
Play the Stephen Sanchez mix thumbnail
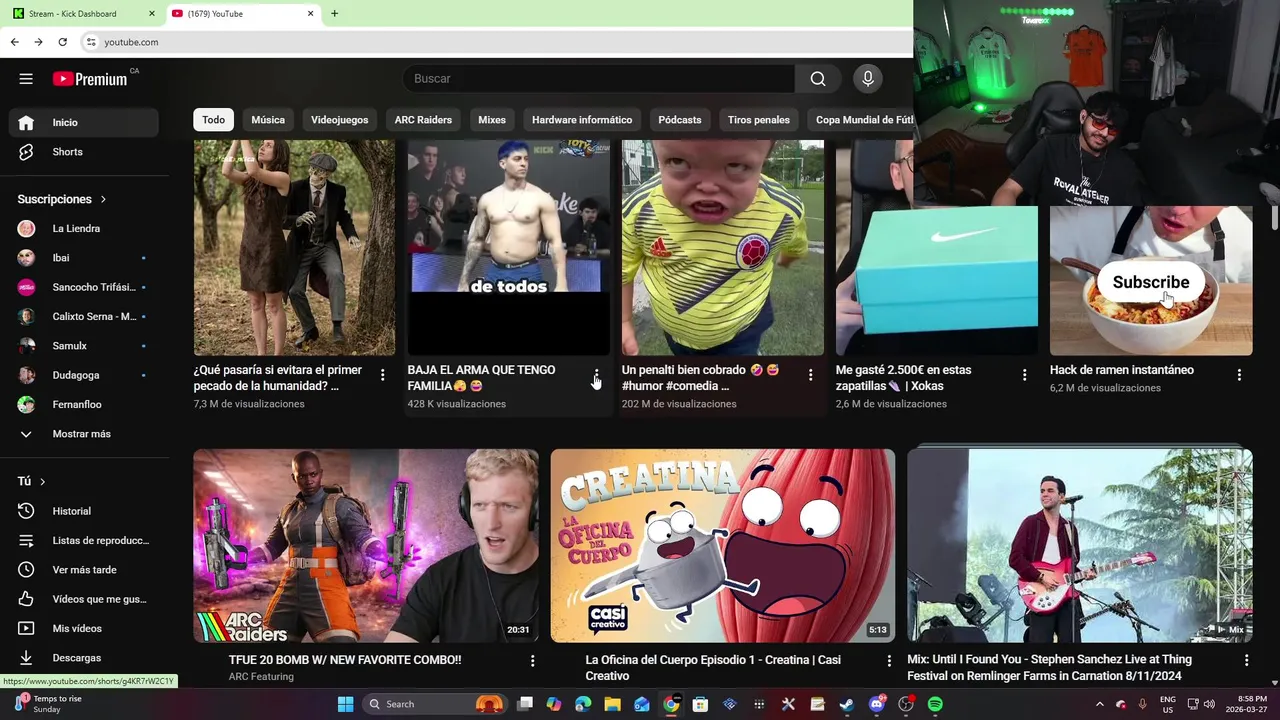point(1080,545)
